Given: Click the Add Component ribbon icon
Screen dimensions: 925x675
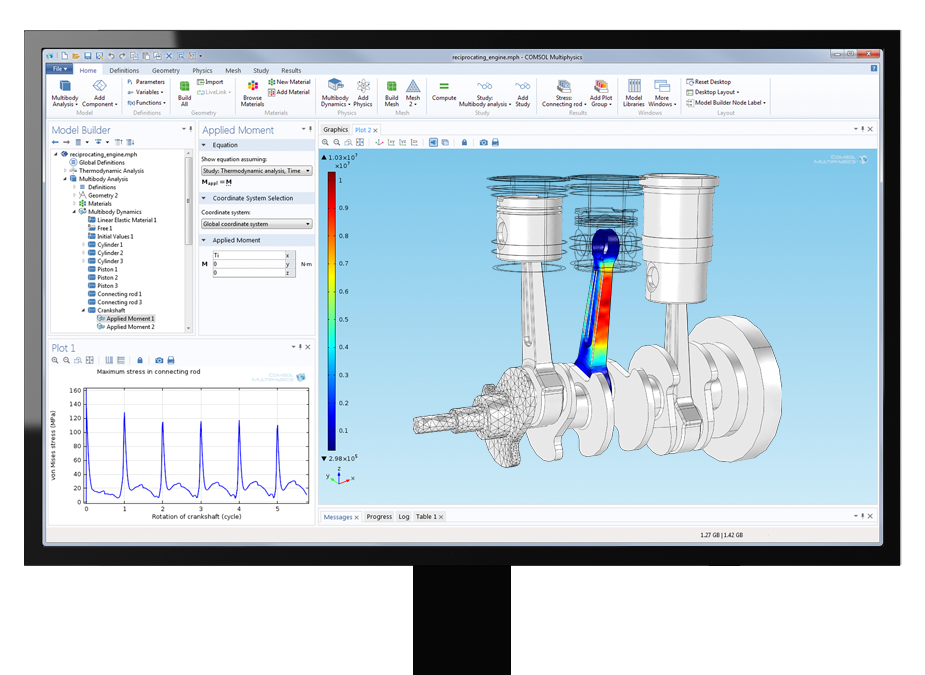Looking at the screenshot, I should coord(99,93).
